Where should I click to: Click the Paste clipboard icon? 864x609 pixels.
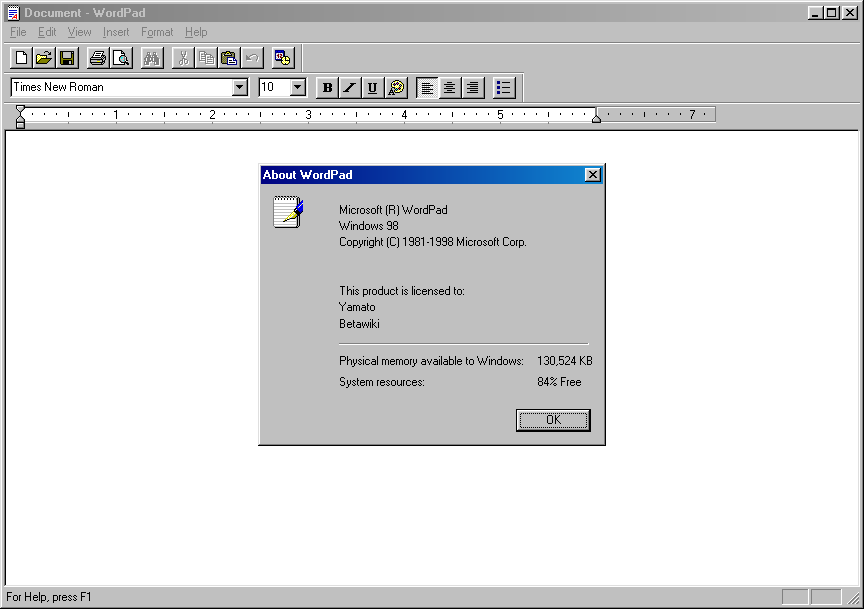click(x=229, y=58)
